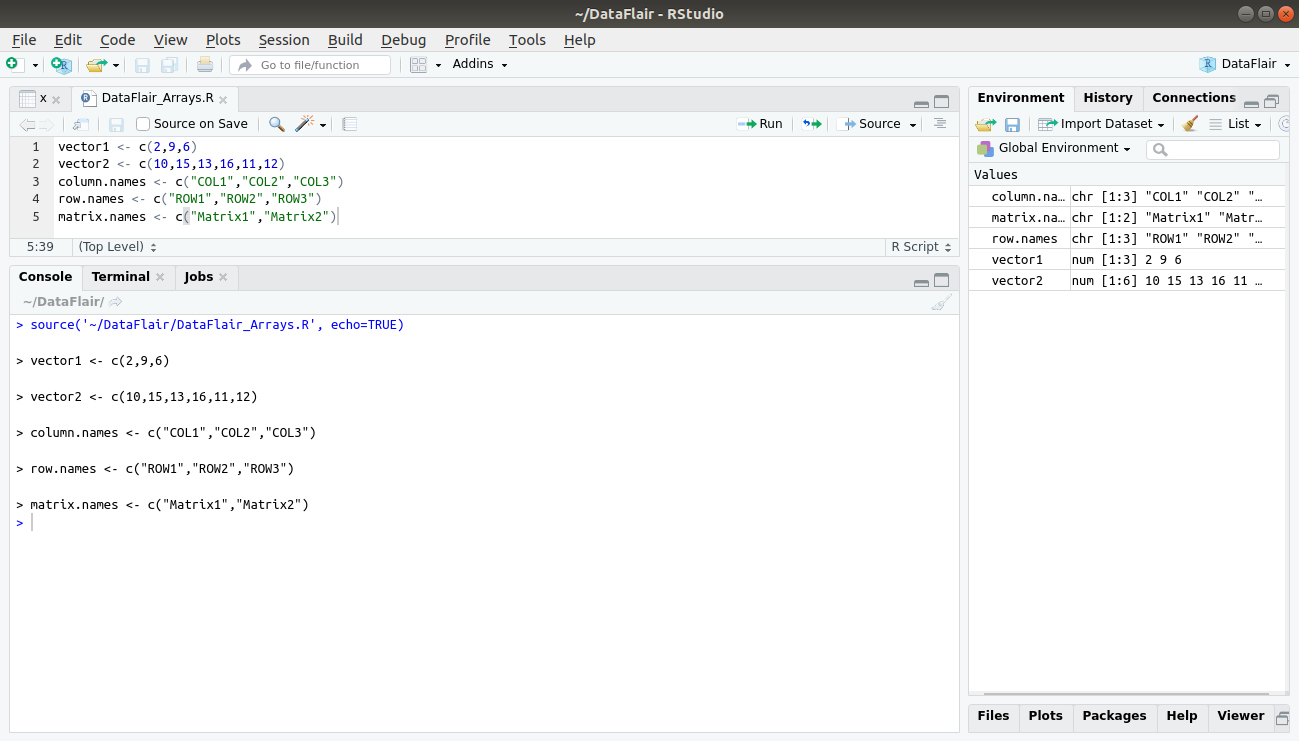Compile a report with the notebook icon
Screen dimensions: 1299x741
(x=349, y=124)
